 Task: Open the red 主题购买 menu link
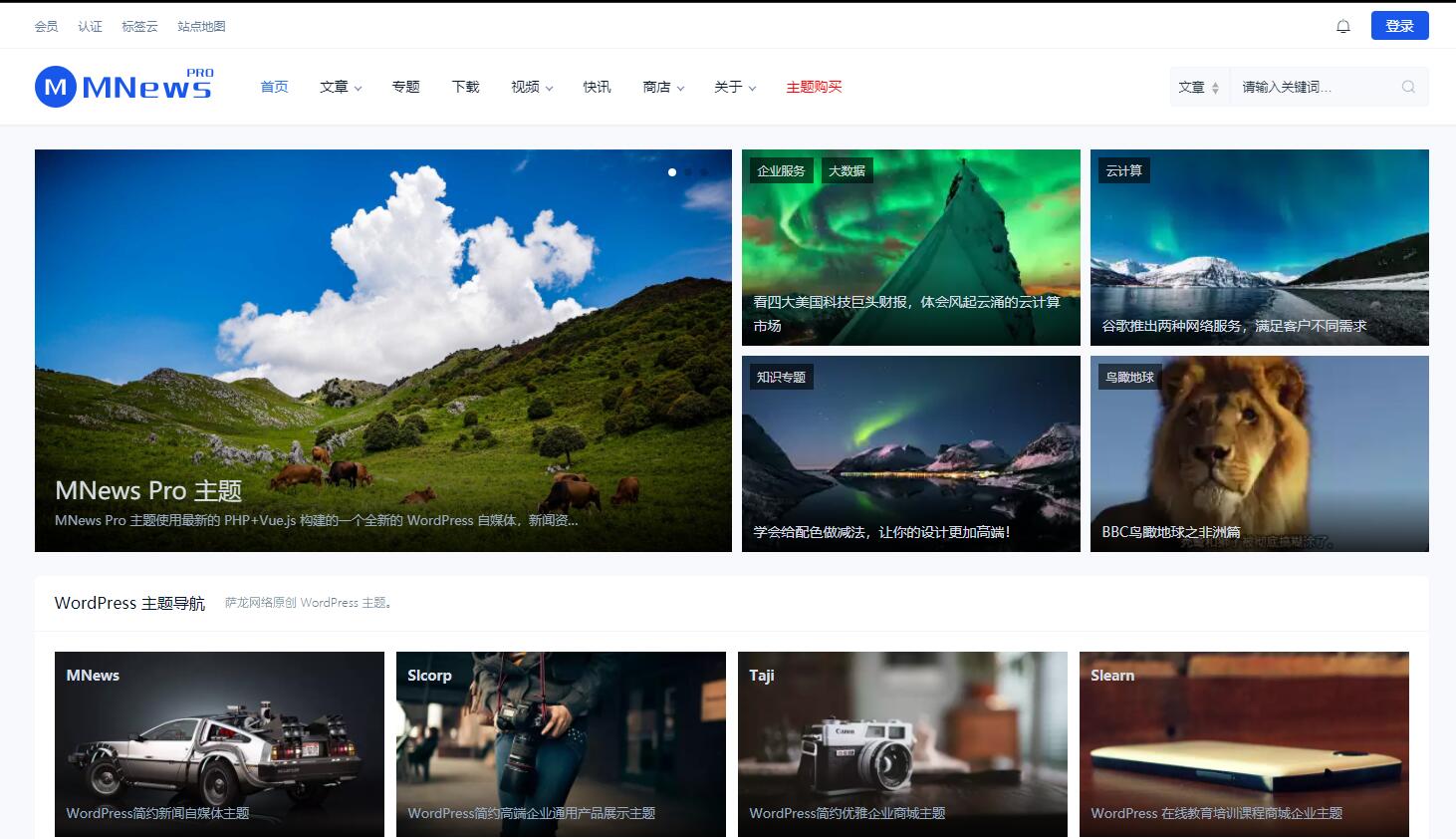[x=814, y=87]
